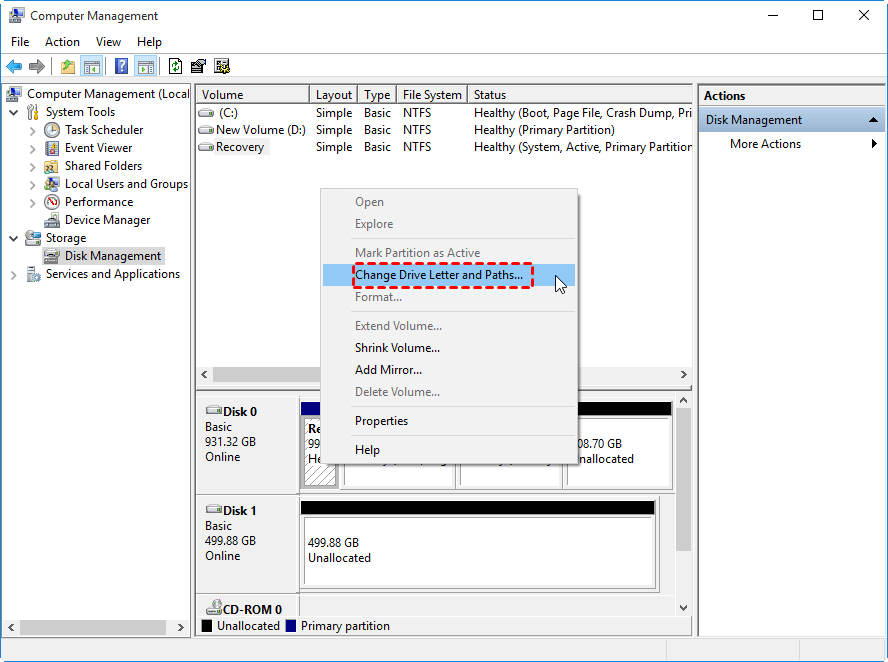Click the (C:) volume drive icon
This screenshot has height=662, width=888.
[x=206, y=113]
